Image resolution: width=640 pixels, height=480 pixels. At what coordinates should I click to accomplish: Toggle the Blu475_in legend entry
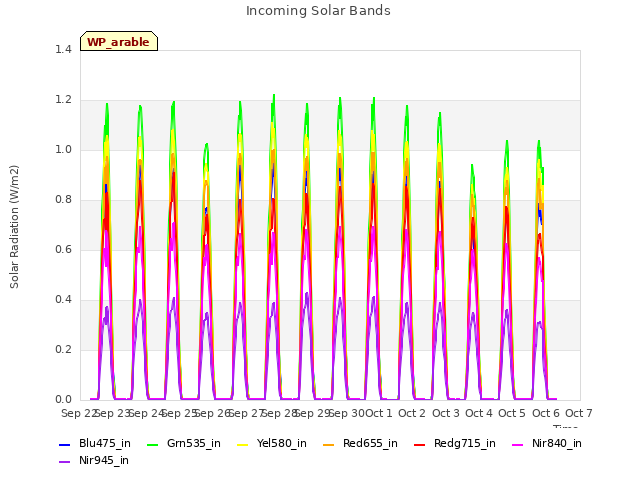pyautogui.click(x=95, y=443)
